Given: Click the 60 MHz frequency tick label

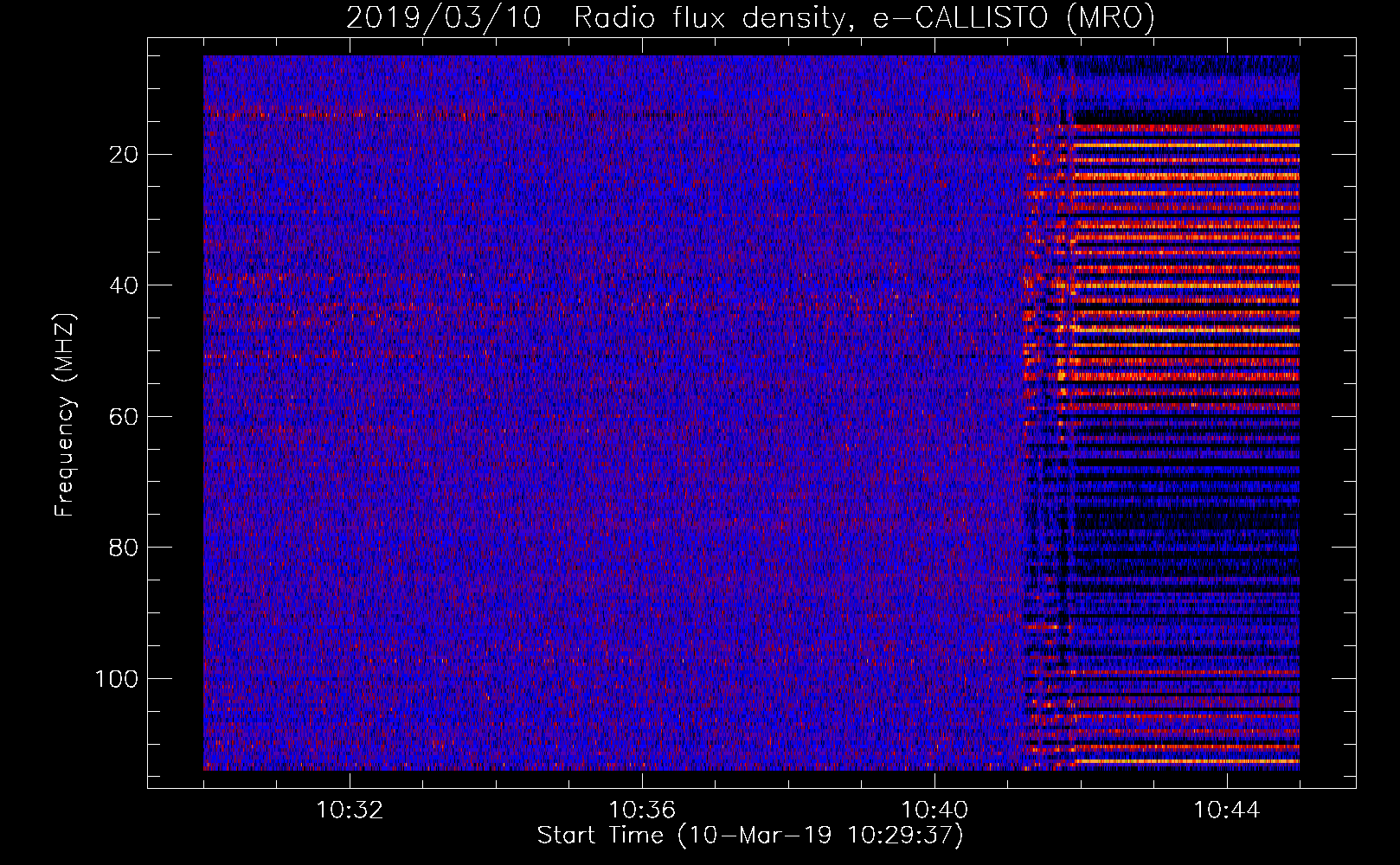Looking at the screenshot, I should pos(125,417).
